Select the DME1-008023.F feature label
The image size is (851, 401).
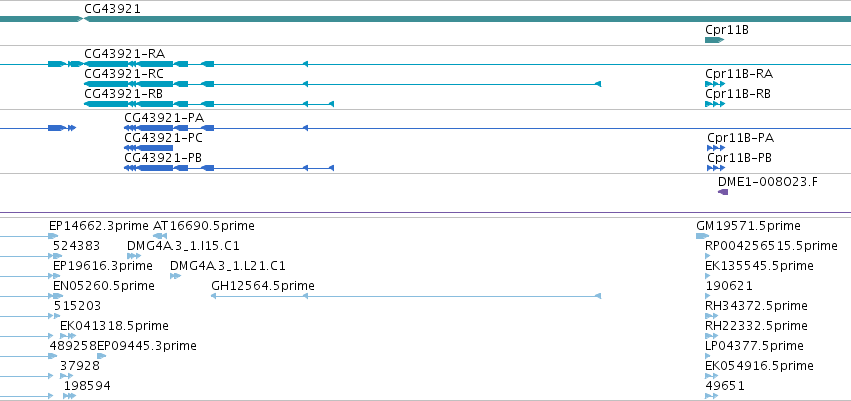pyautogui.click(x=767, y=182)
